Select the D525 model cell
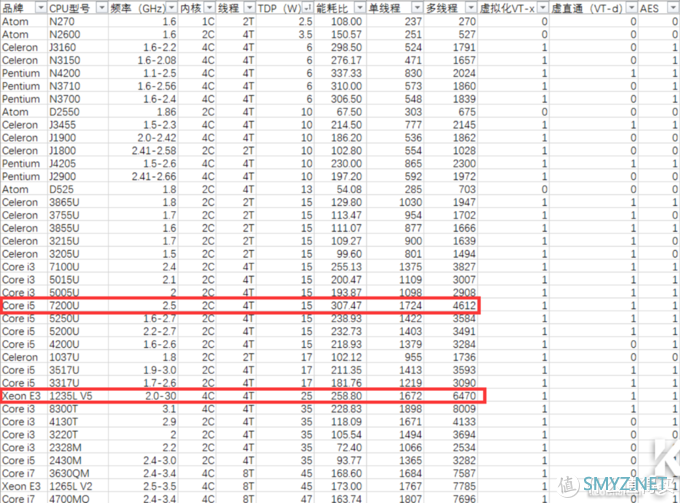 click(x=78, y=189)
